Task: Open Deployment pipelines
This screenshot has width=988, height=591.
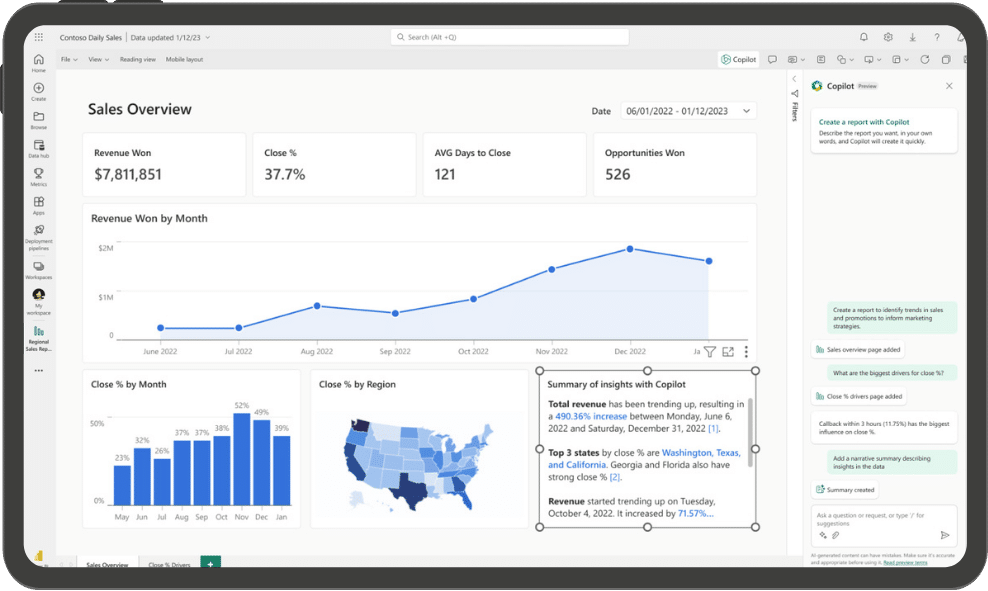Action: click(x=38, y=237)
